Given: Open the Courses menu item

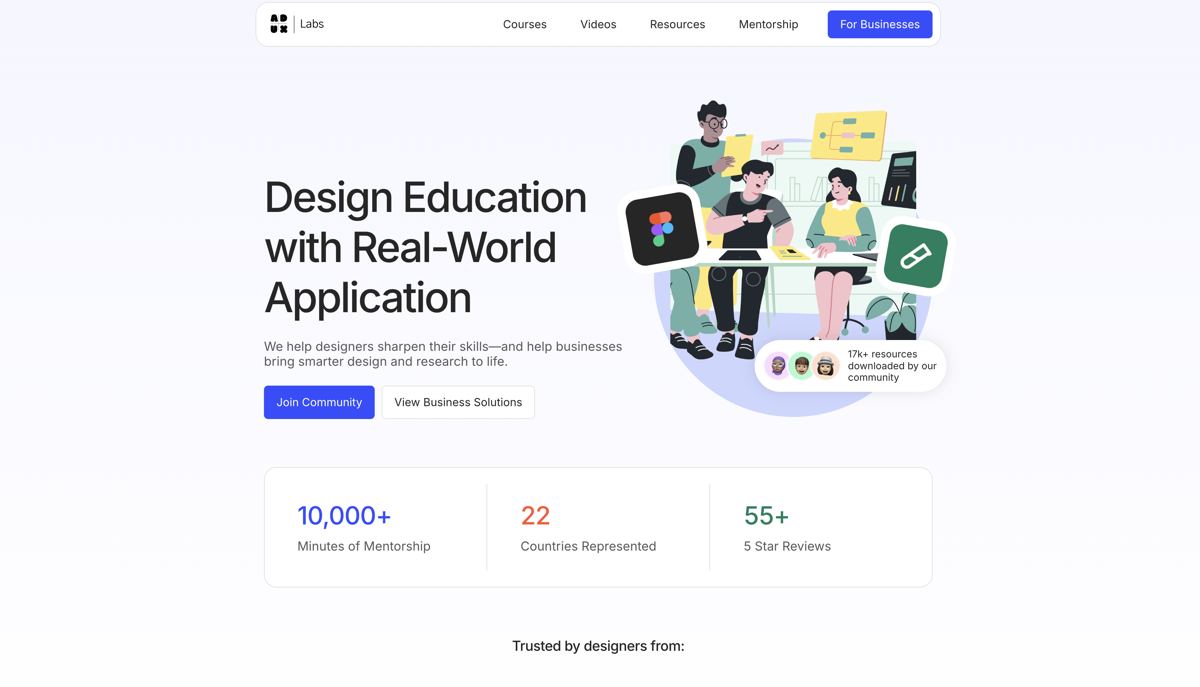Looking at the screenshot, I should point(525,24).
